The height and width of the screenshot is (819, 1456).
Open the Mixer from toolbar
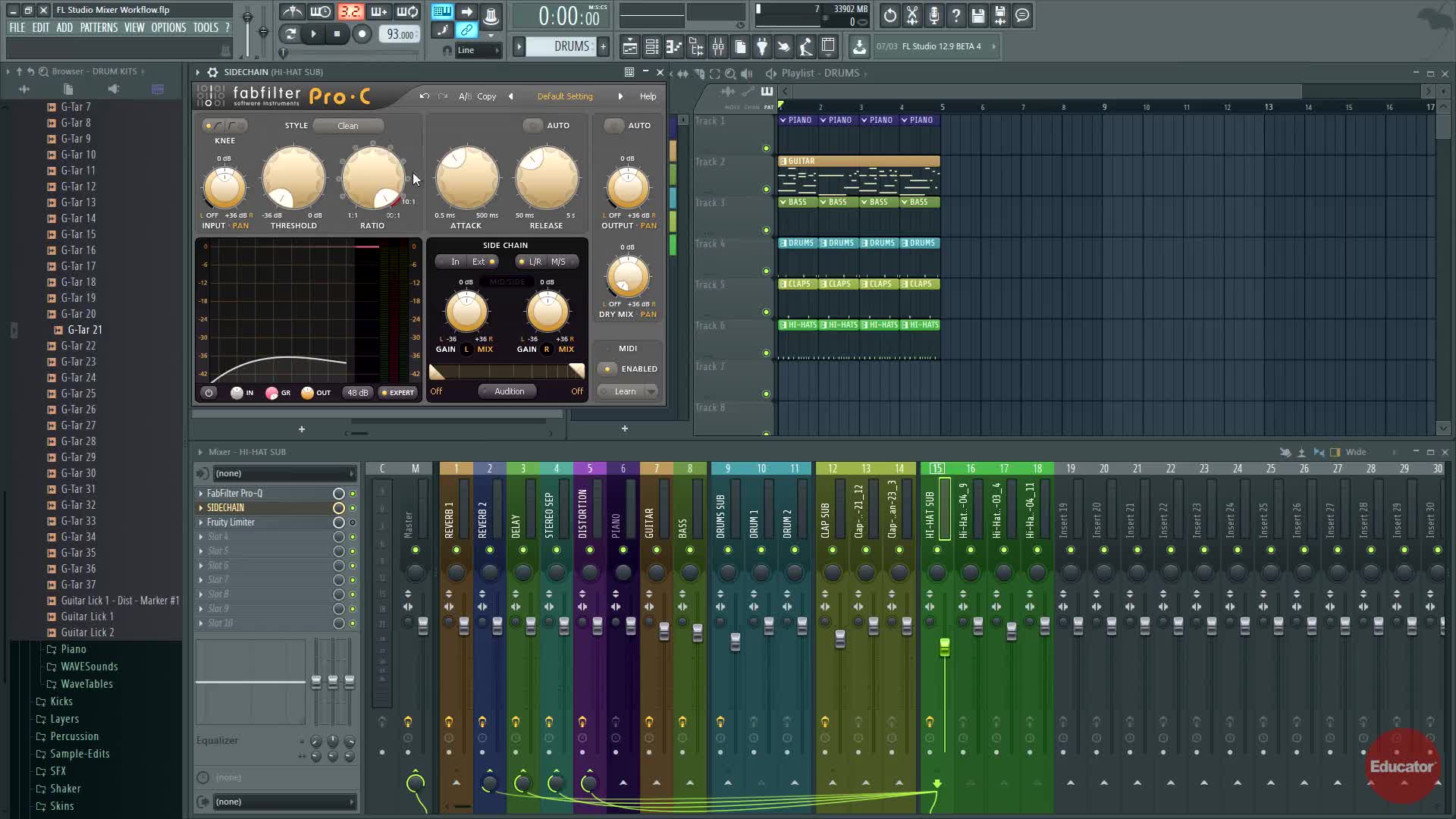coord(717,47)
